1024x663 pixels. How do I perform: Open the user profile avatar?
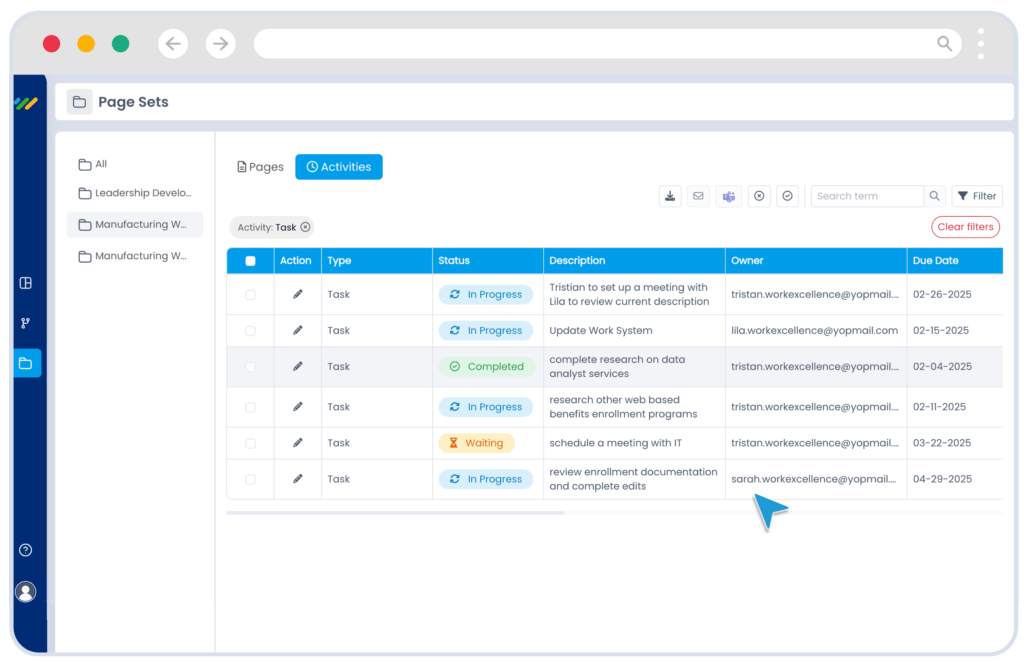click(26, 592)
